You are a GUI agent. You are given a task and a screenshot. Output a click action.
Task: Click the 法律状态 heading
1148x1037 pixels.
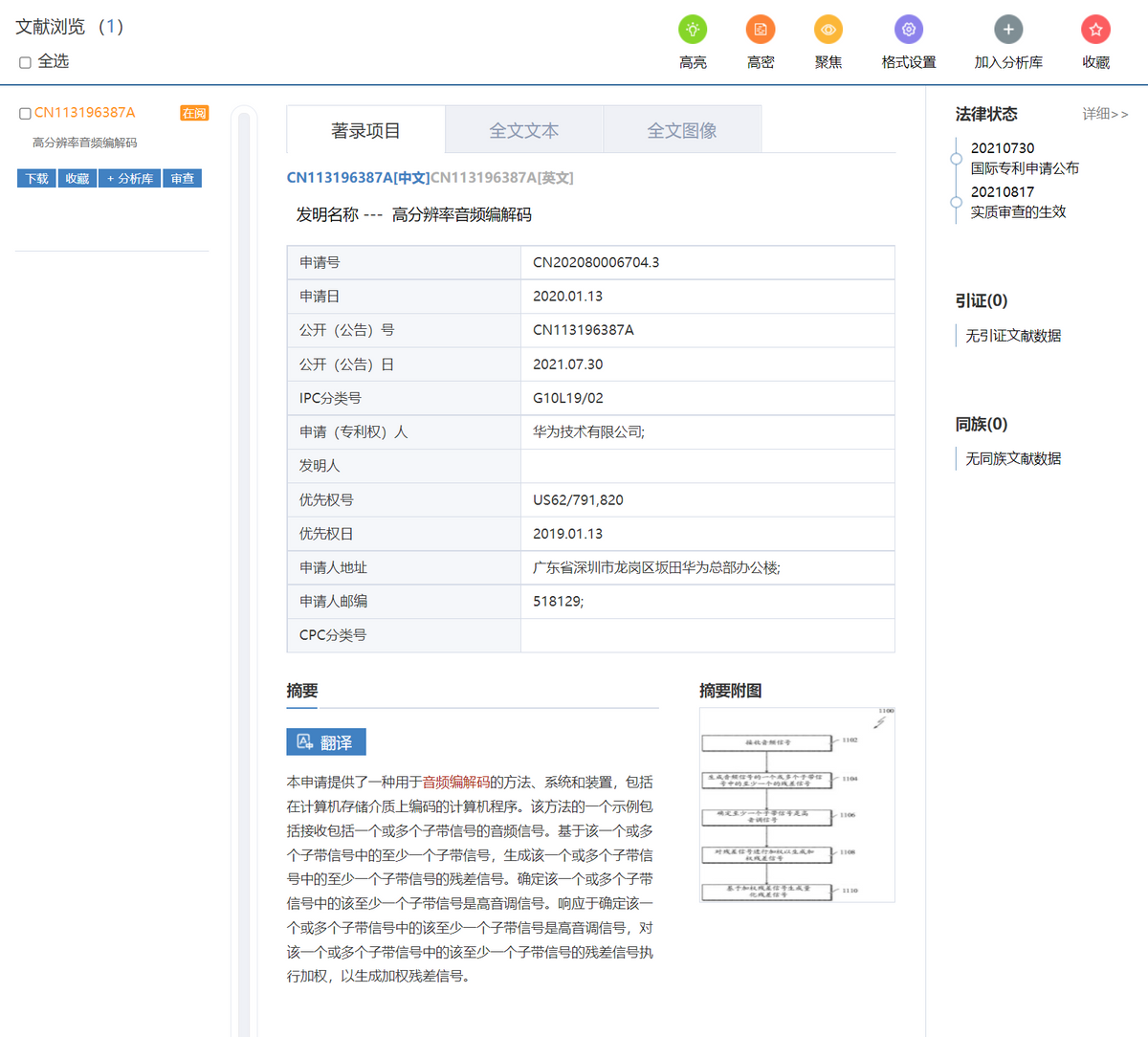[x=986, y=114]
